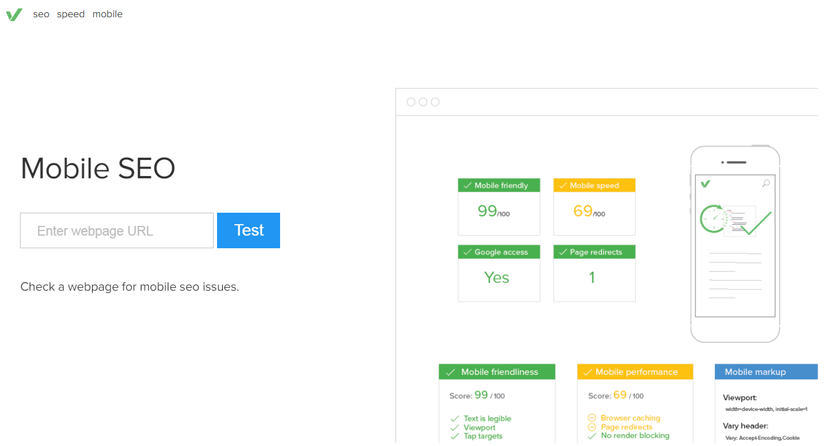Open the seo navigation link
Viewport: 840px width, 446px height.
(x=41, y=14)
